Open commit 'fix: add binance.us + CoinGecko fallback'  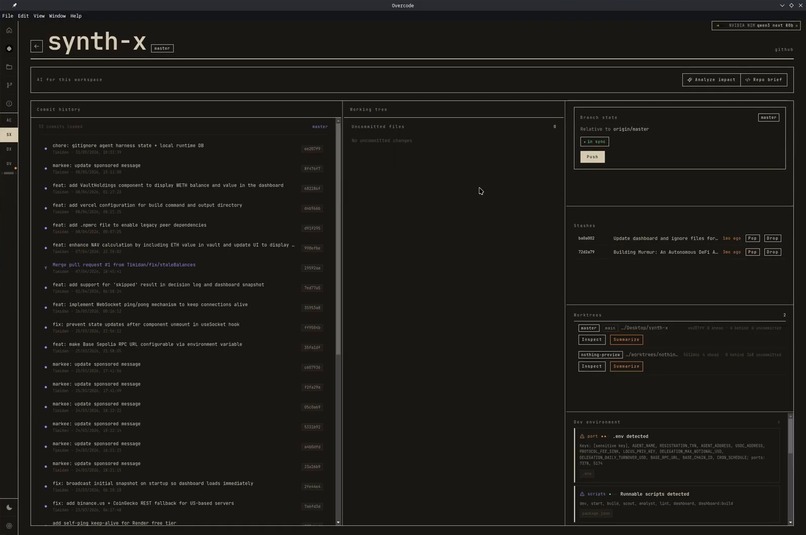pyautogui.click(x=183, y=506)
